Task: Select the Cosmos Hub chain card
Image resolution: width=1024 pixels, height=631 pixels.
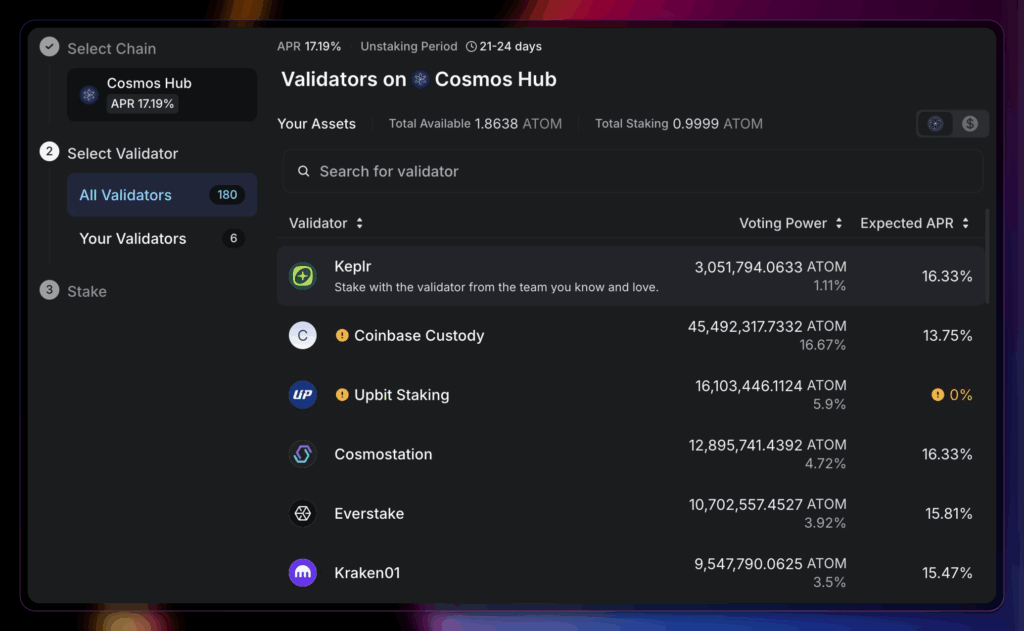Action: point(161,94)
